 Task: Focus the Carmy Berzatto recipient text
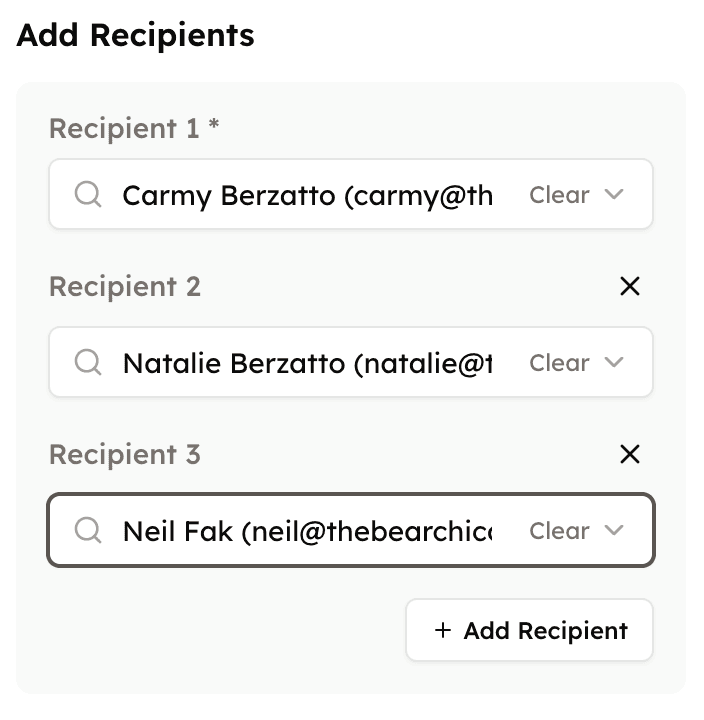click(x=307, y=194)
